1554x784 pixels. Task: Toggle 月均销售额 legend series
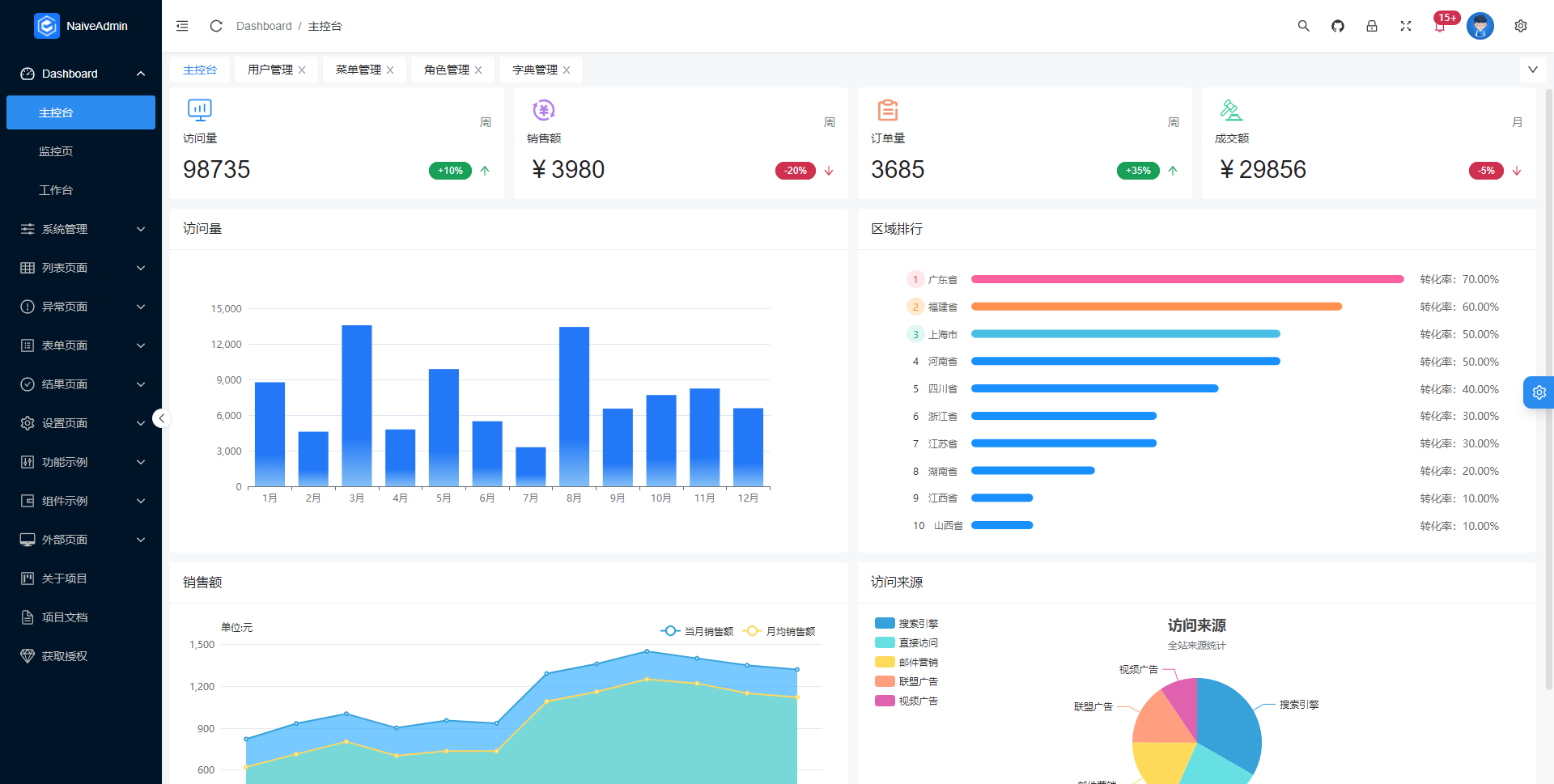780,631
